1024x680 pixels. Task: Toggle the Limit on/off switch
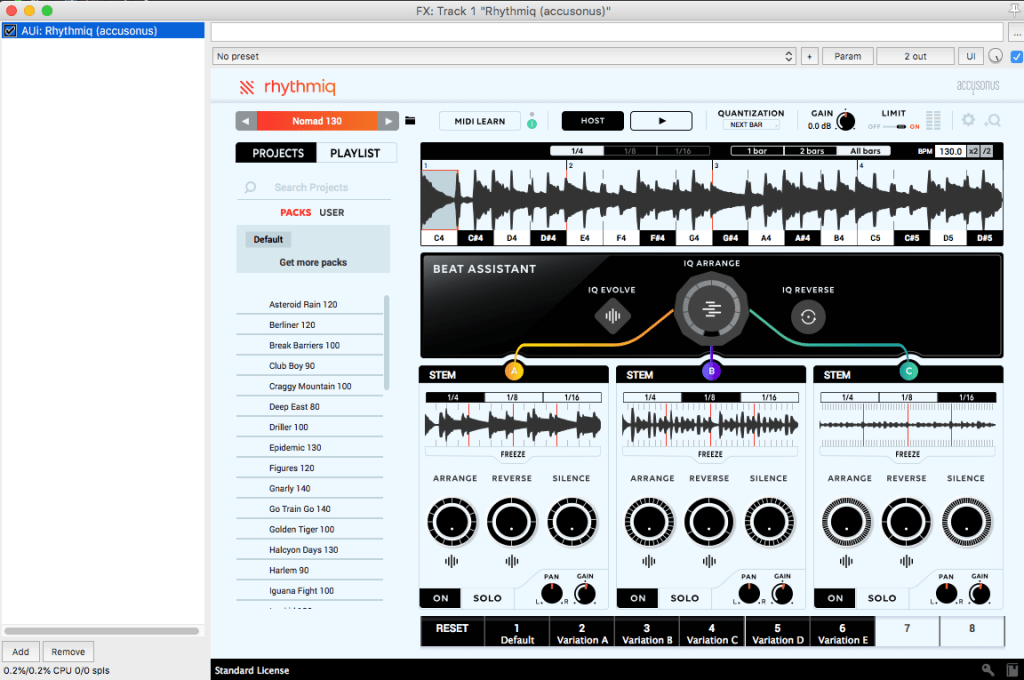tap(901, 127)
